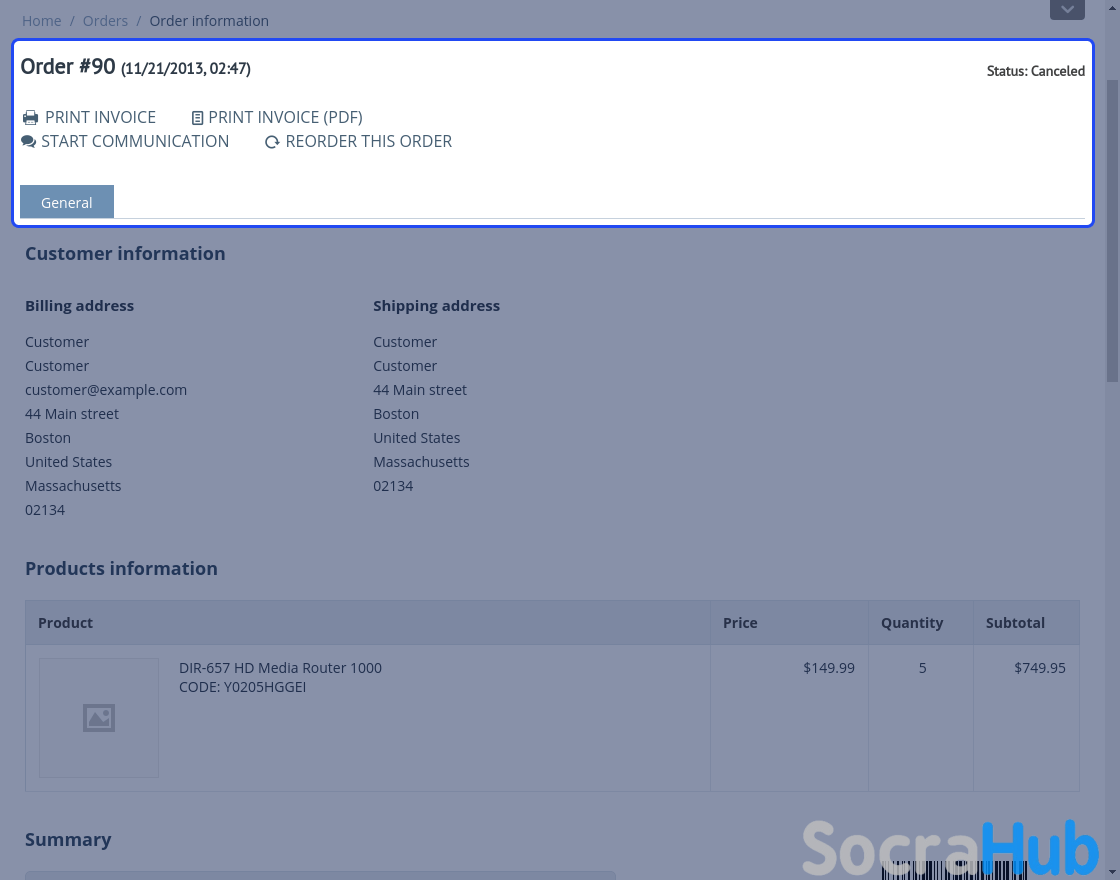Click the customer@example.com email address
This screenshot has width=1120, height=880.
(x=106, y=390)
